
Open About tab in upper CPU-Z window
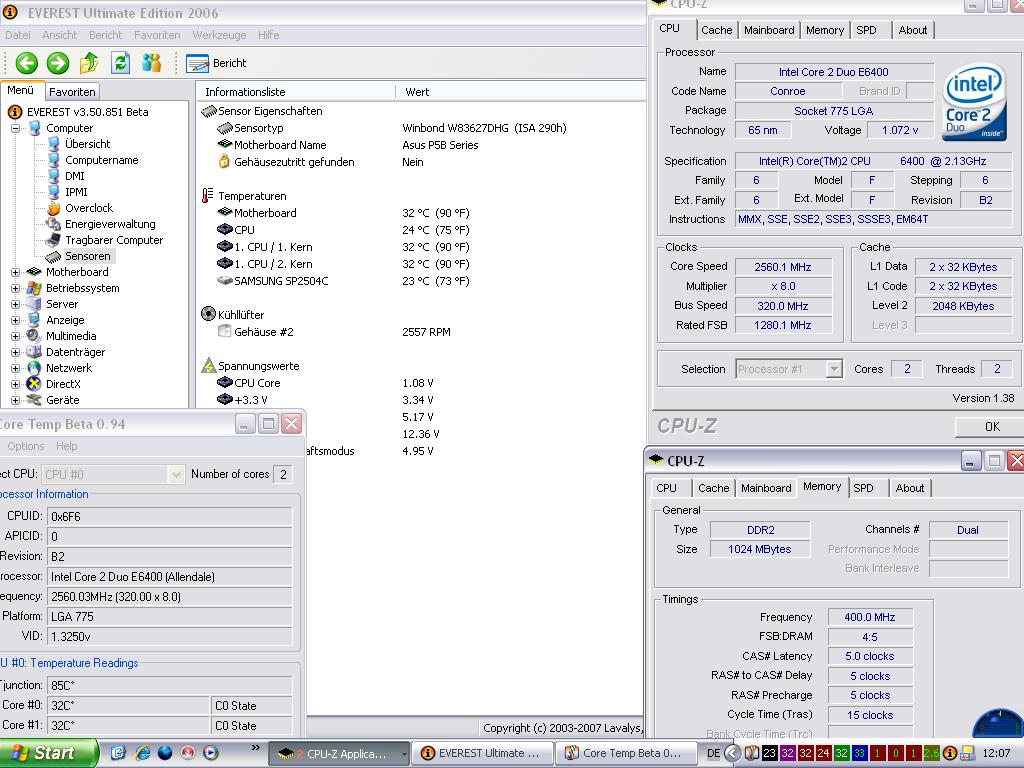click(912, 30)
